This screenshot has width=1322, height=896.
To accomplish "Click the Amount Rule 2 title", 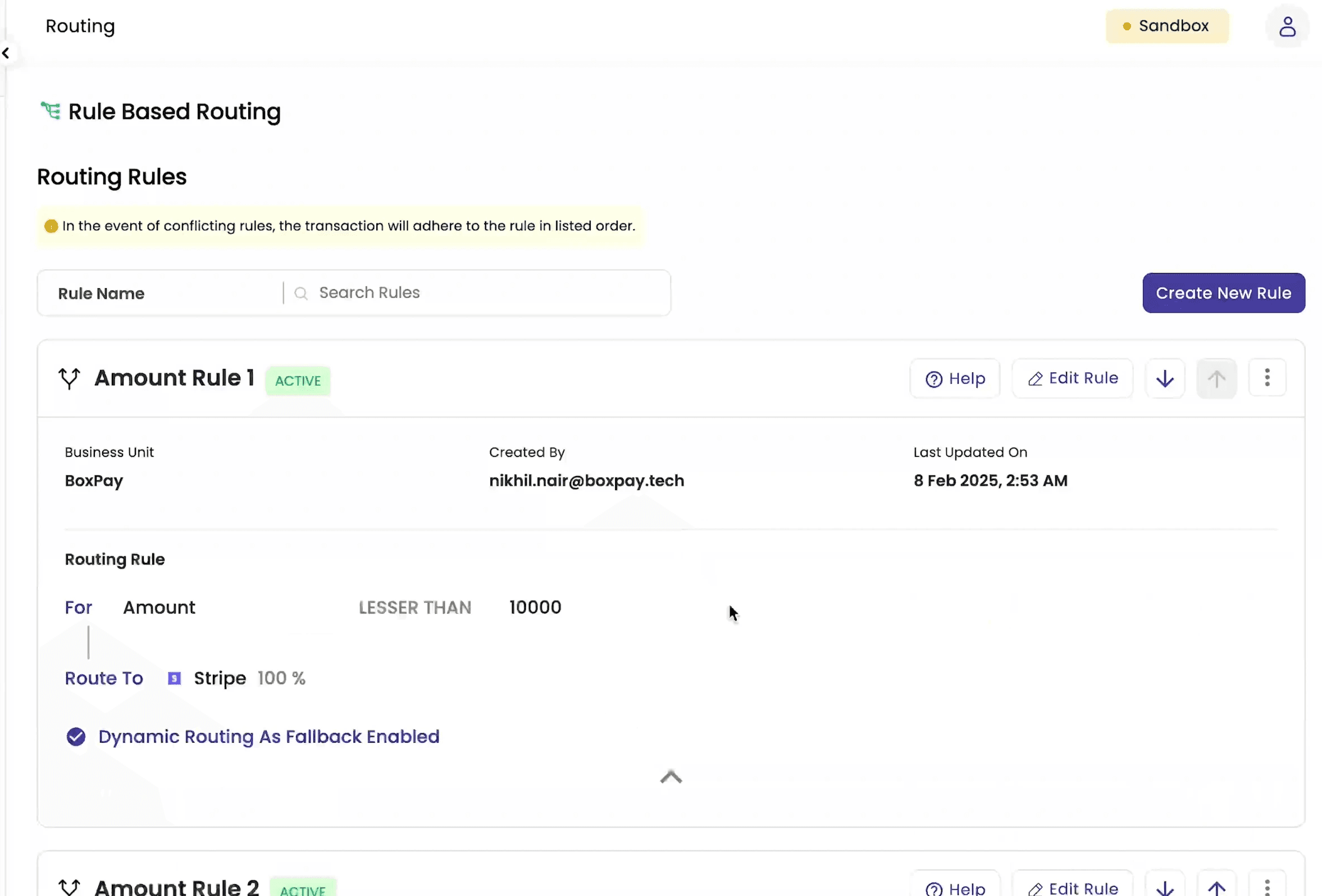I will click(176, 887).
